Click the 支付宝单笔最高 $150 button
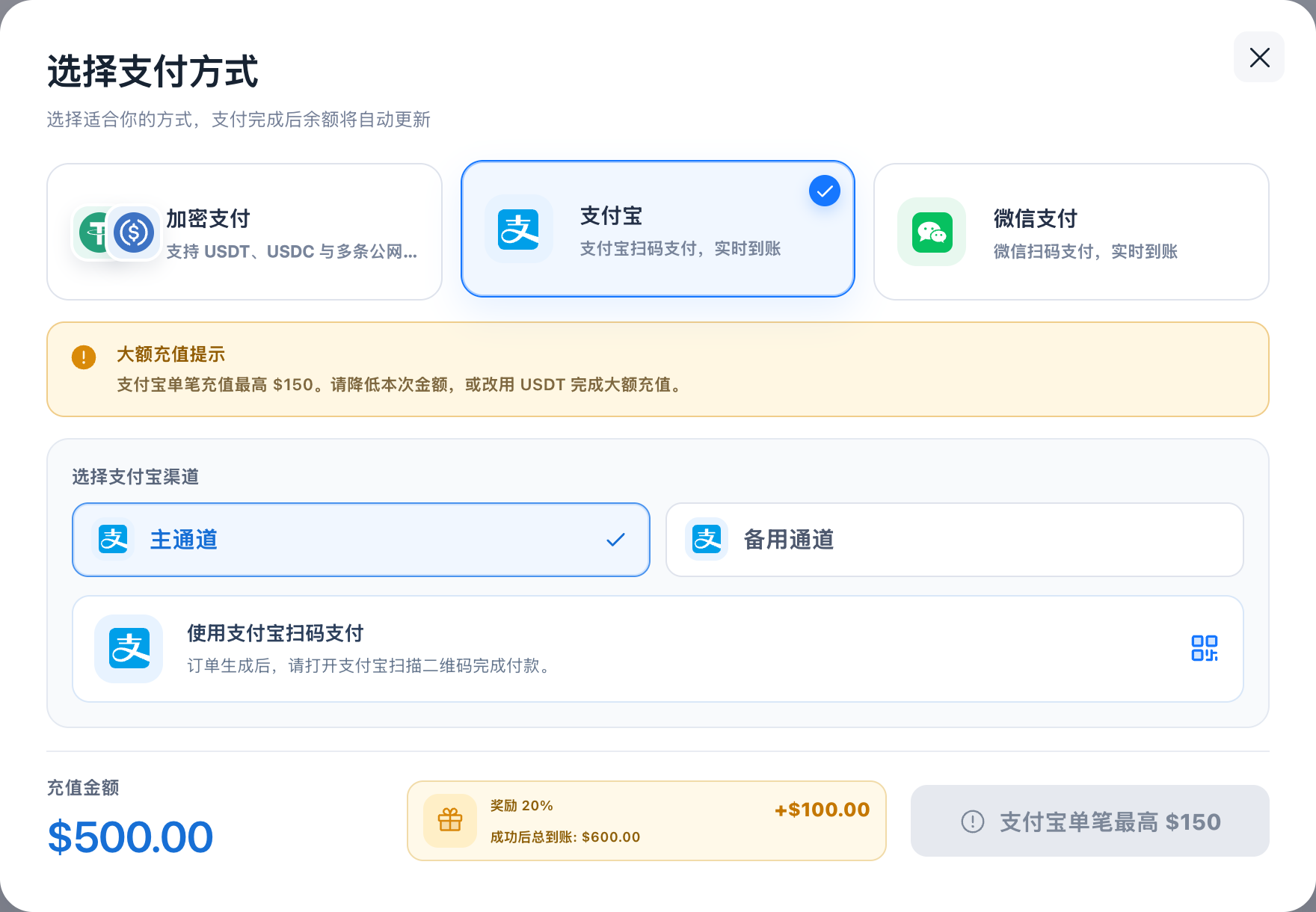 point(1090,821)
